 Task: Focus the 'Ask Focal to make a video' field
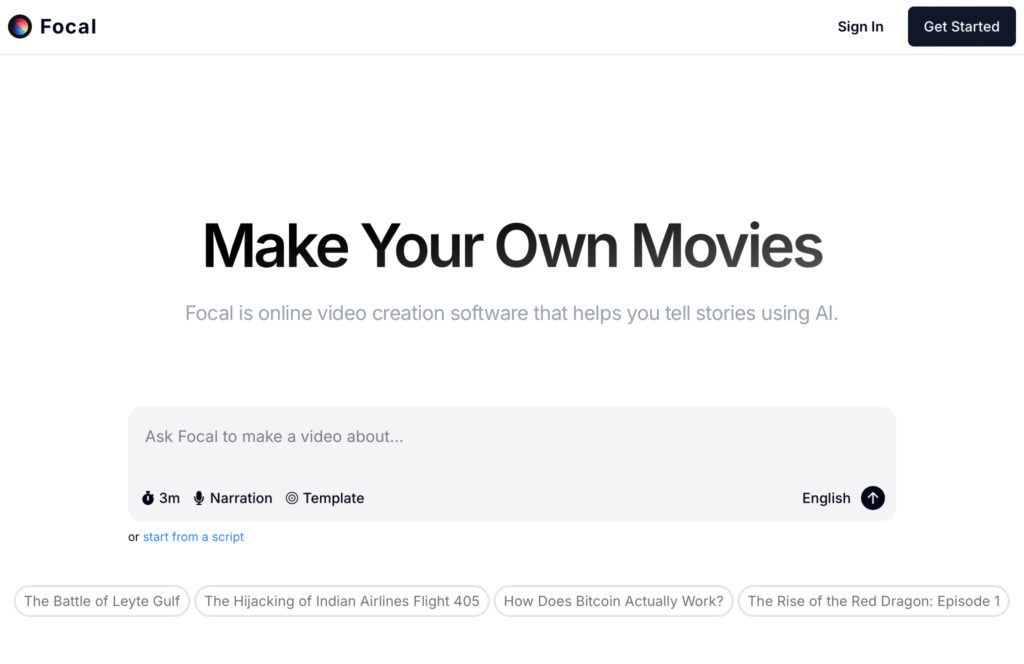point(510,437)
